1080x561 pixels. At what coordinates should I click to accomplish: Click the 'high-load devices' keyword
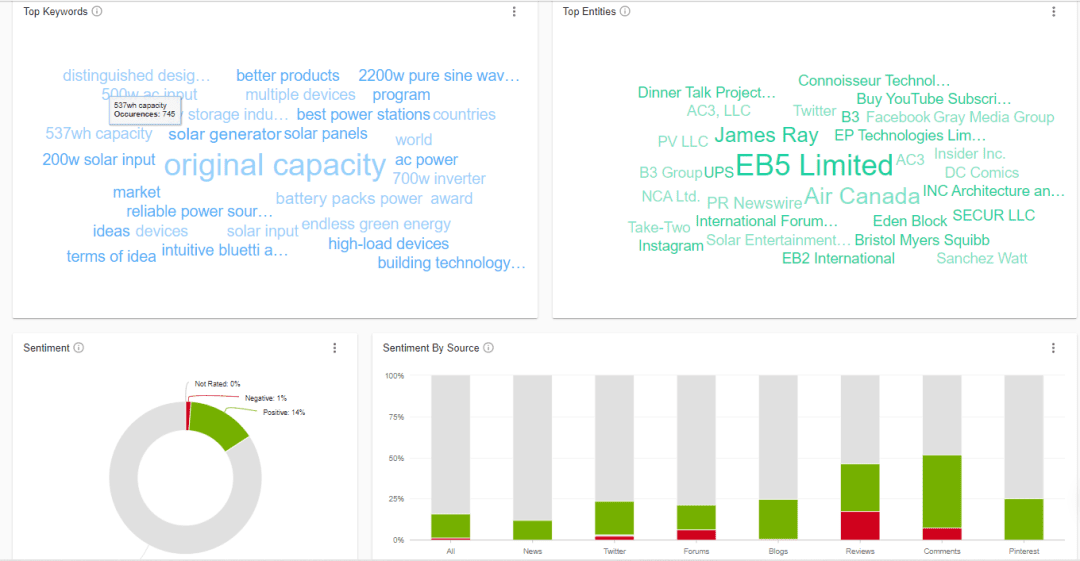pos(388,244)
